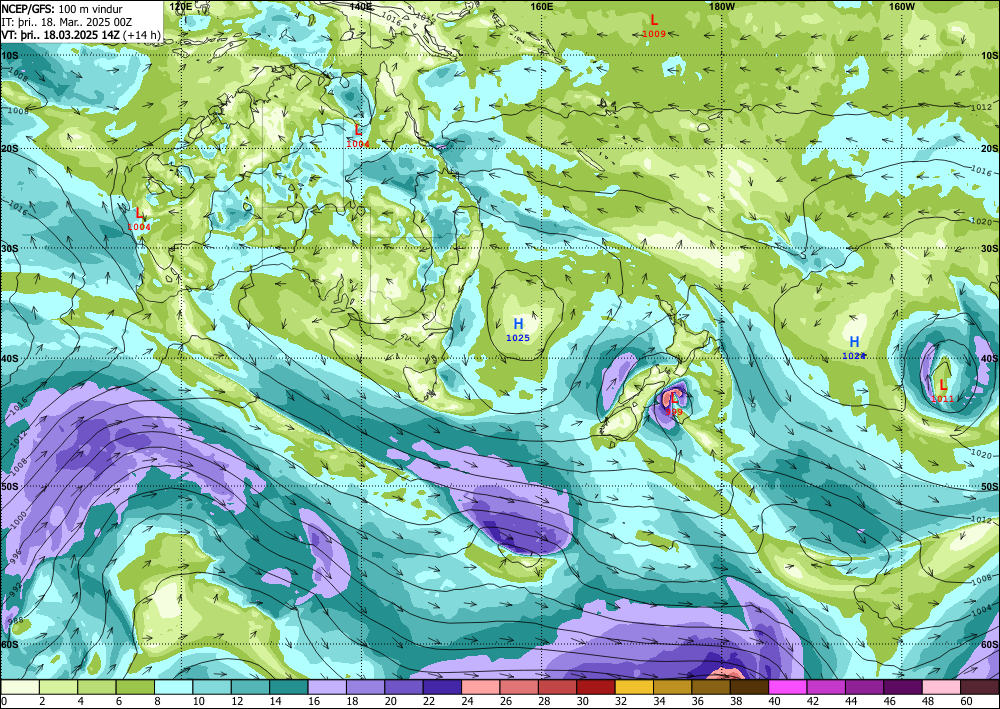Click the legend swatch for 4–6 wind speed
Screen dimensions: 1000x709
[x=97, y=687]
